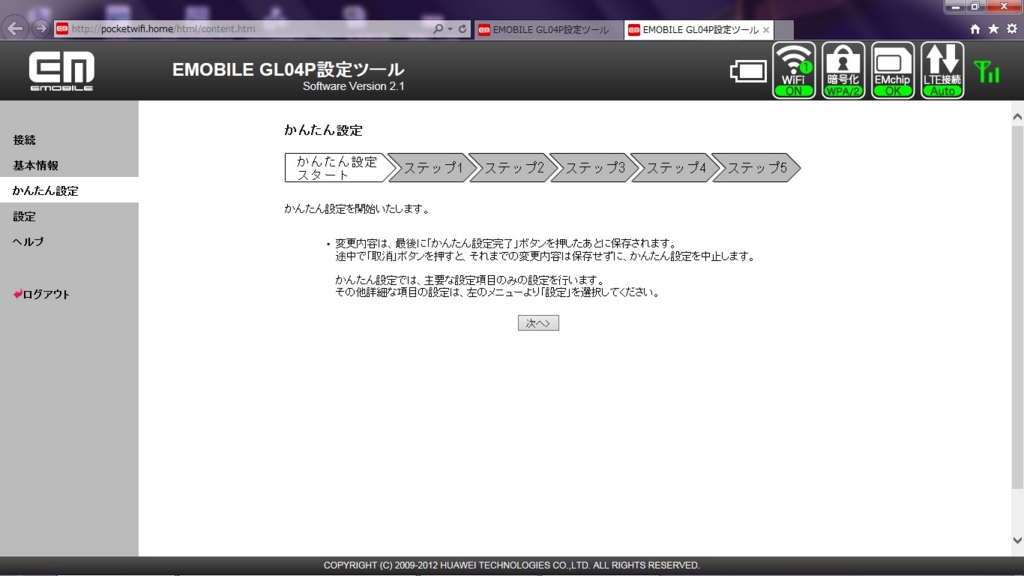The image size is (1024, 576).
Task: Open the 設定 menu item
Action: click(x=24, y=216)
